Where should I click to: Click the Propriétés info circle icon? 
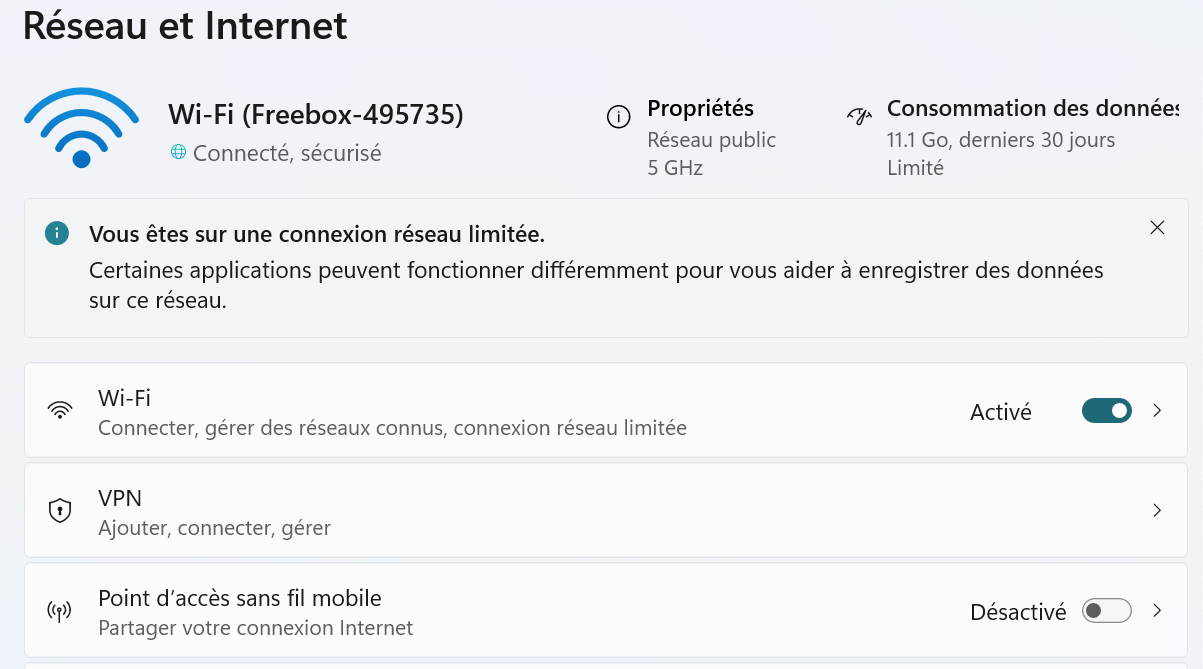[619, 118]
